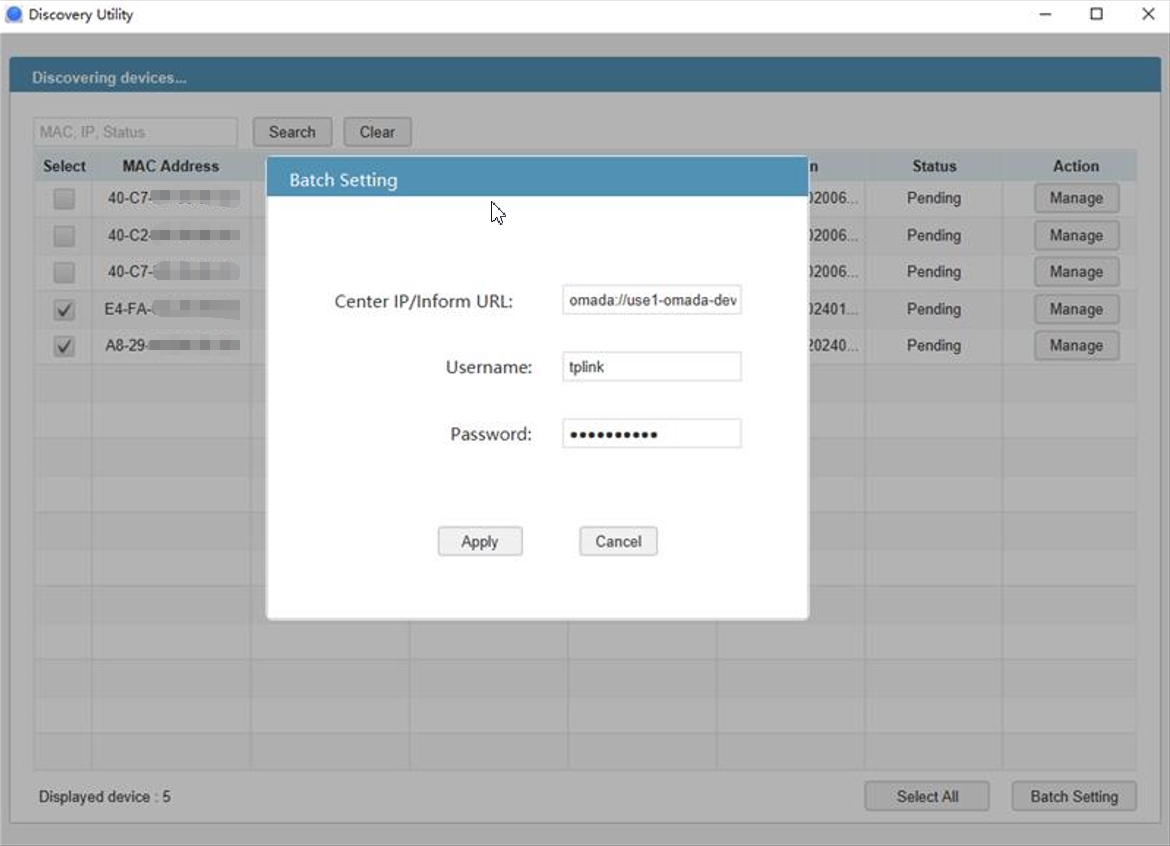Uncheck the E4-FA device checkbox
Viewport: 1170px width, 846px height.
click(x=64, y=310)
